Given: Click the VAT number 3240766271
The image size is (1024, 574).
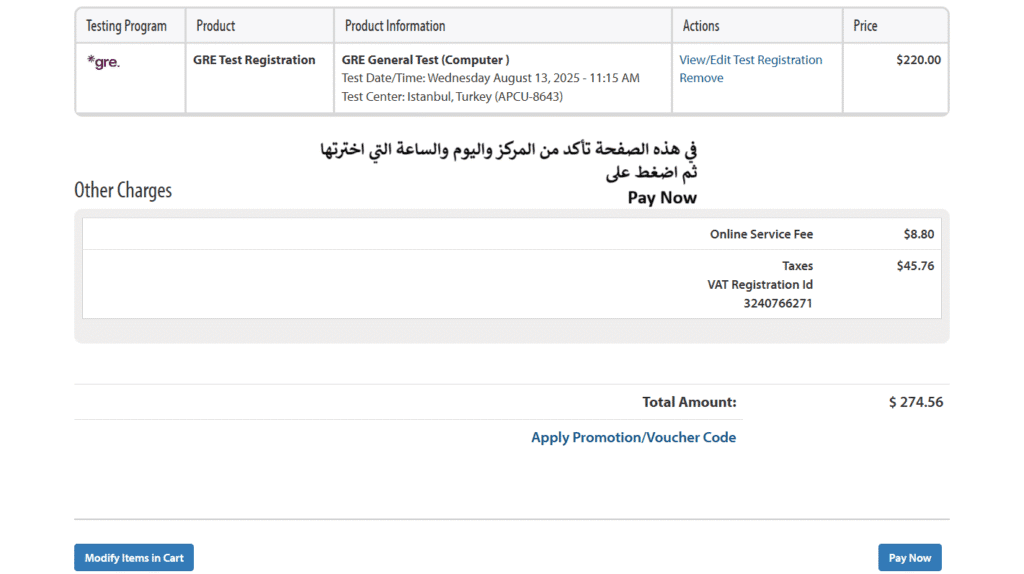Looking at the screenshot, I should tap(778, 304).
